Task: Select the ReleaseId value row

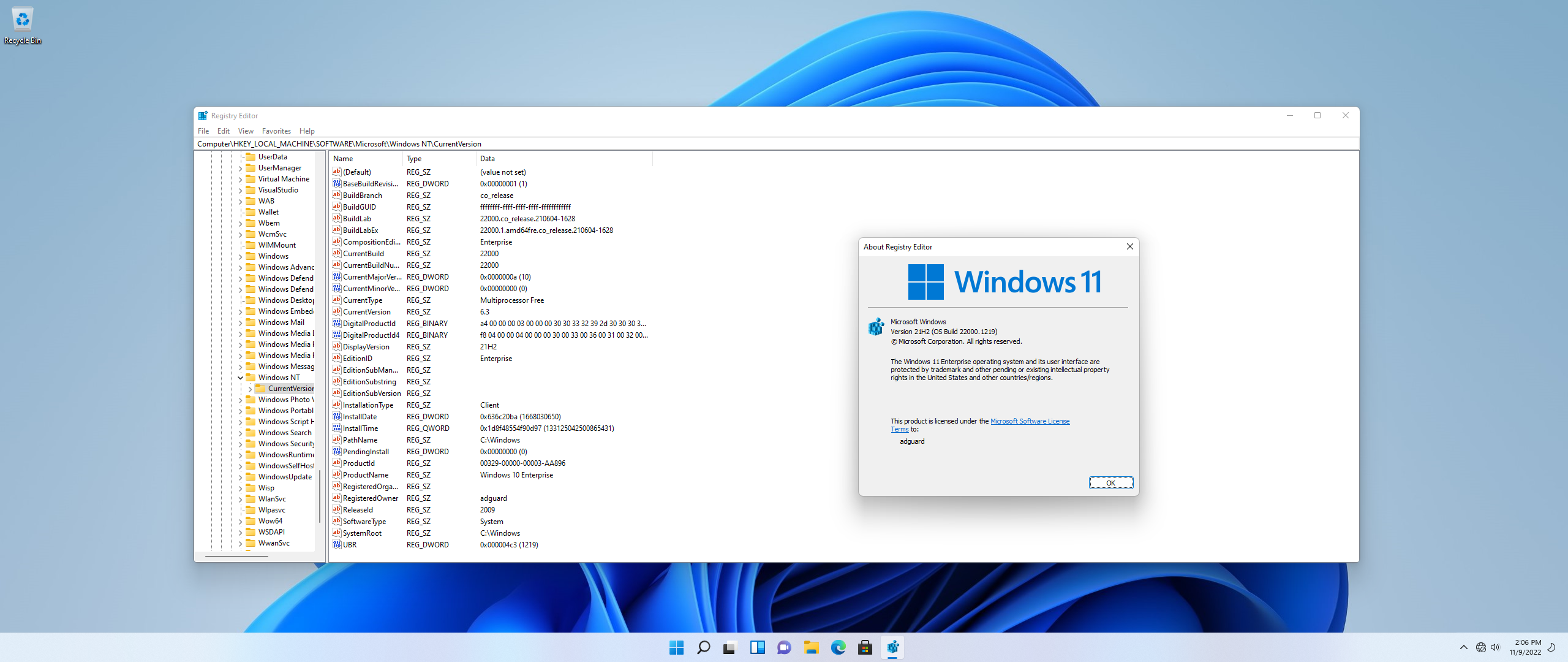Action: click(x=490, y=509)
